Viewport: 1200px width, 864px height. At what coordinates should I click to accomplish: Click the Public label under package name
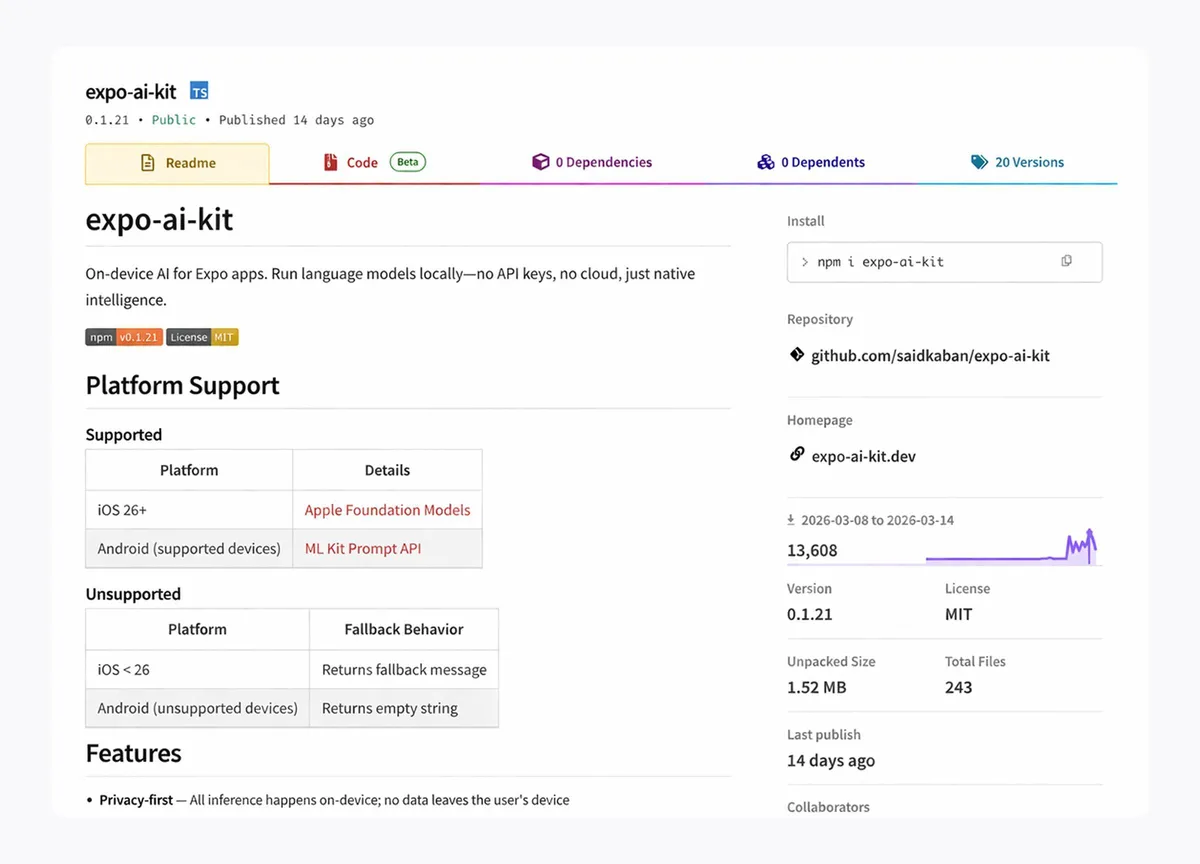click(x=174, y=120)
